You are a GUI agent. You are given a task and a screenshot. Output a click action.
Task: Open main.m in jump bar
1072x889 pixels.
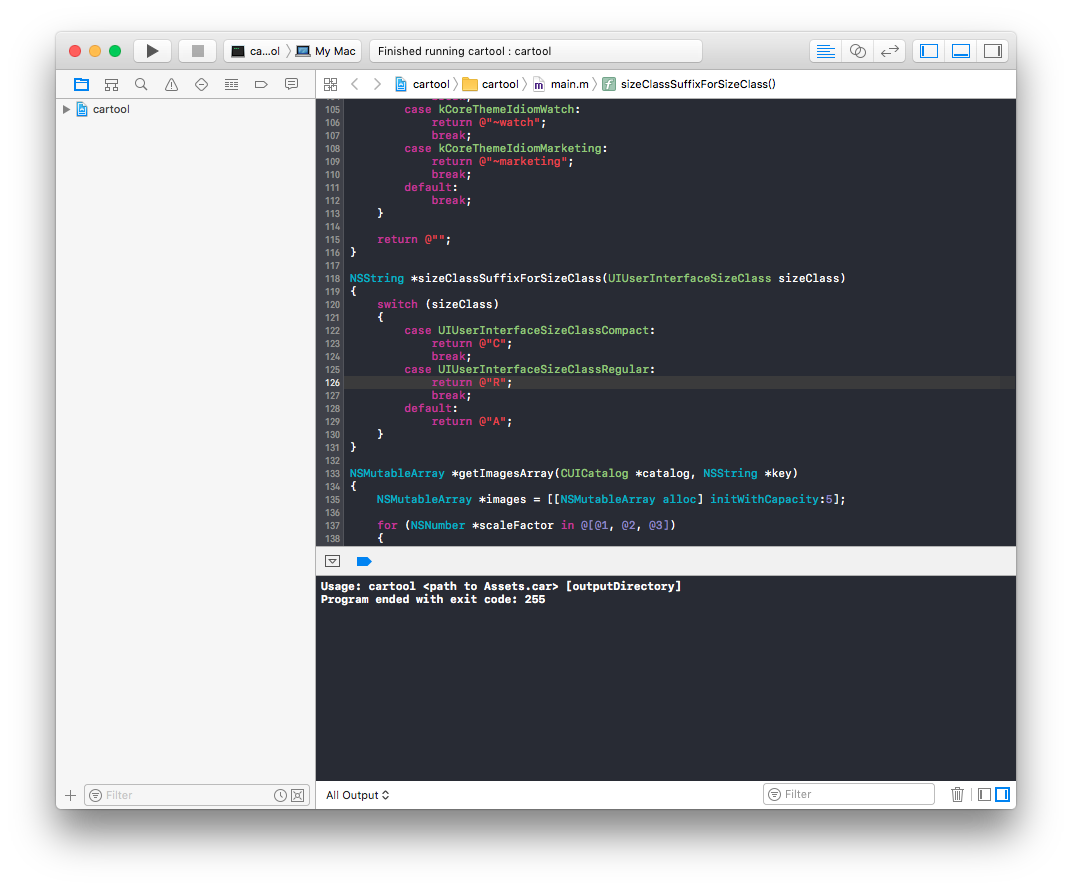(561, 85)
